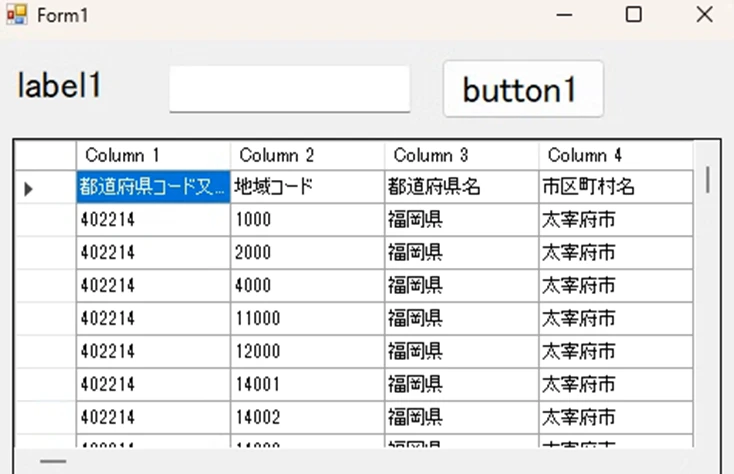734x474 pixels.
Task: Minimize the Form1 window
Action: click(564, 15)
